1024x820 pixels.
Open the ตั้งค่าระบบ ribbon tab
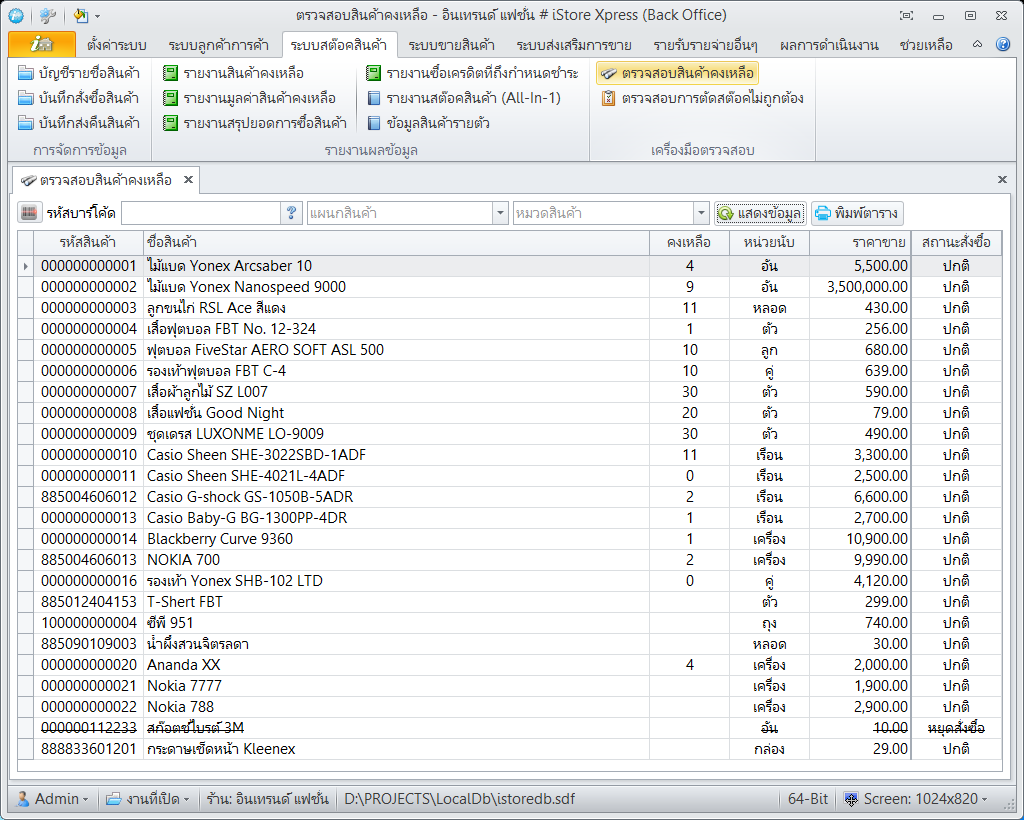(116, 45)
